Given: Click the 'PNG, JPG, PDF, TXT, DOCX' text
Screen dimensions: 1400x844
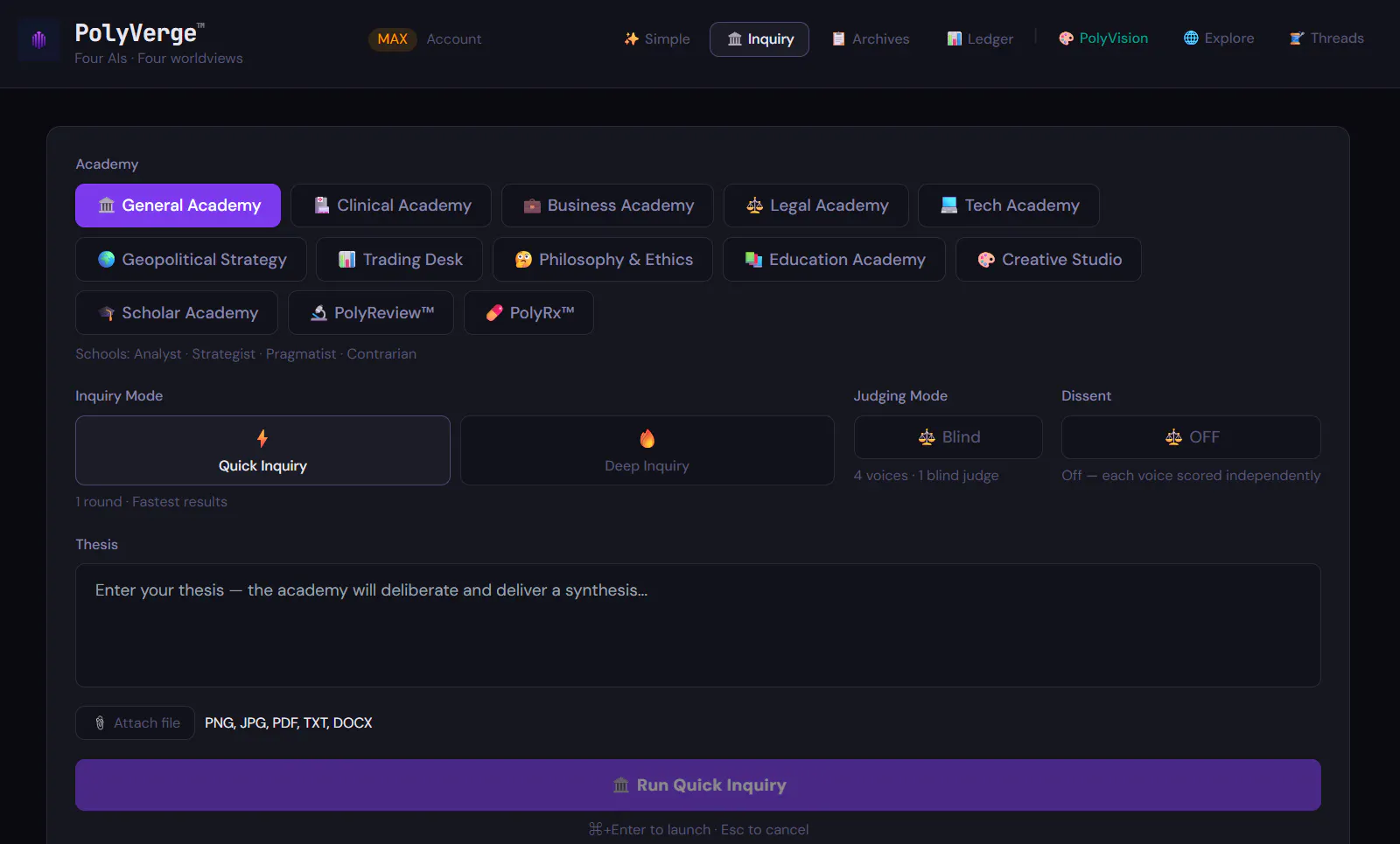Looking at the screenshot, I should coord(289,723).
